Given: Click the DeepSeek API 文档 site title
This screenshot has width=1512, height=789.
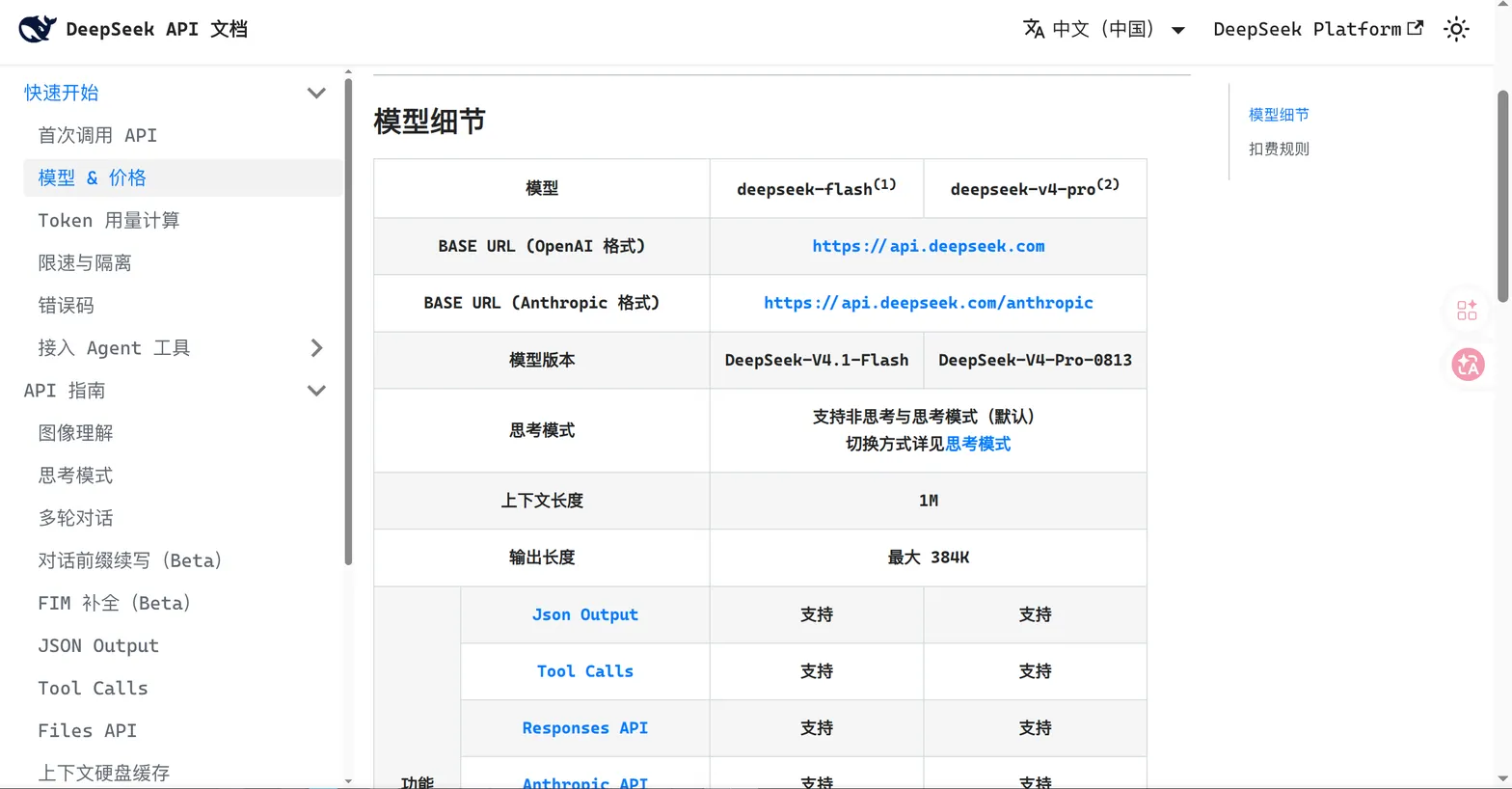Looking at the screenshot, I should 156,29.
